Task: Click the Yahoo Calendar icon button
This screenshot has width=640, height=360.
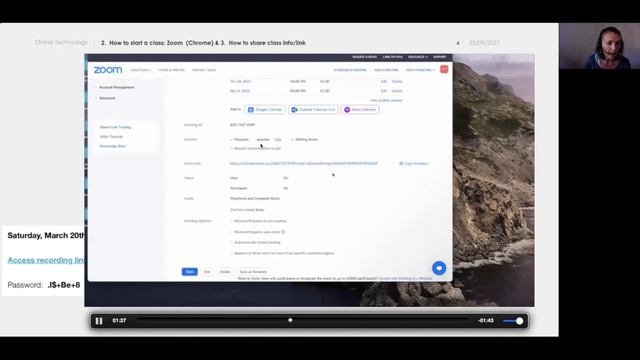Action: pos(360,109)
